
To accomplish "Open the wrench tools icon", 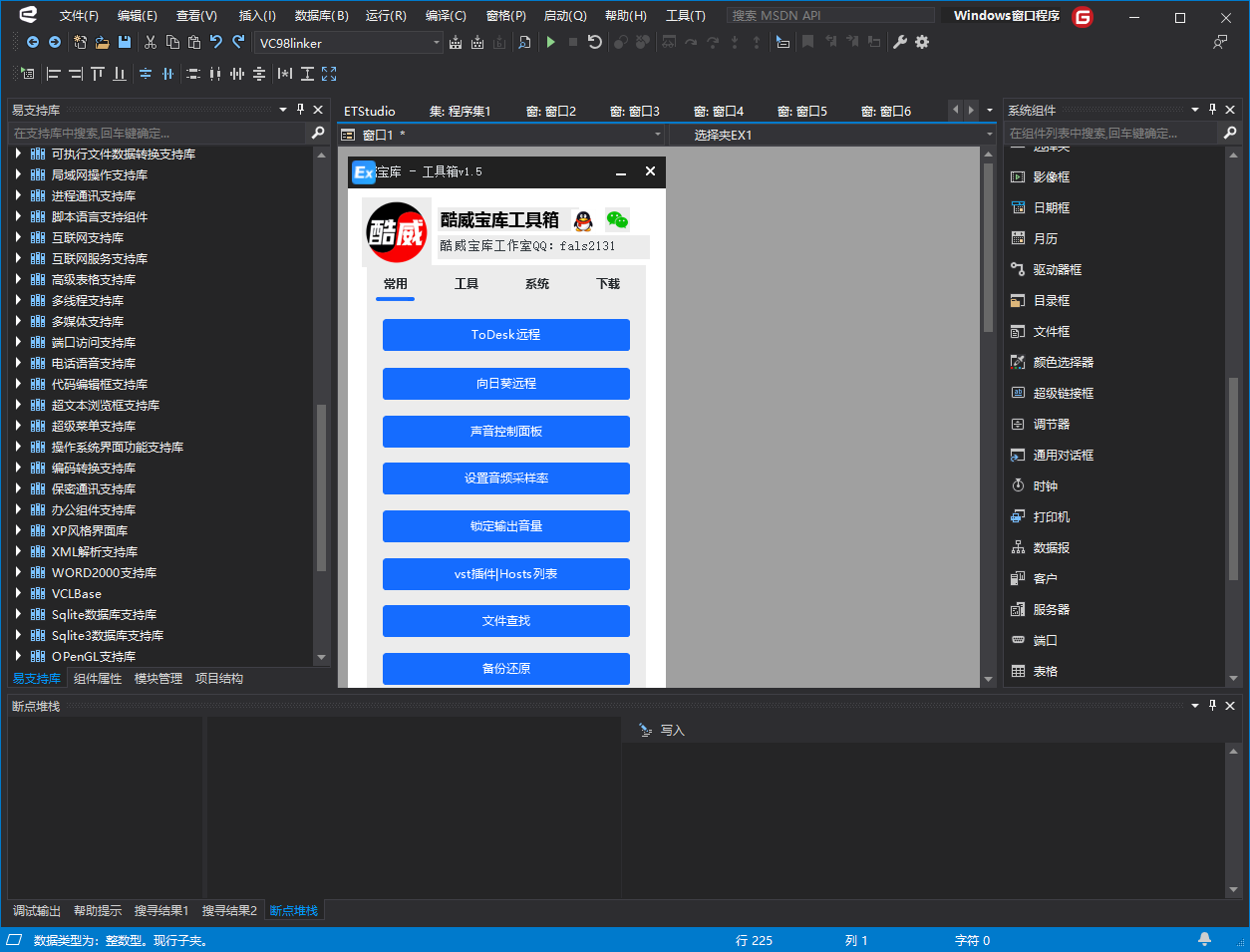I will coord(900,42).
